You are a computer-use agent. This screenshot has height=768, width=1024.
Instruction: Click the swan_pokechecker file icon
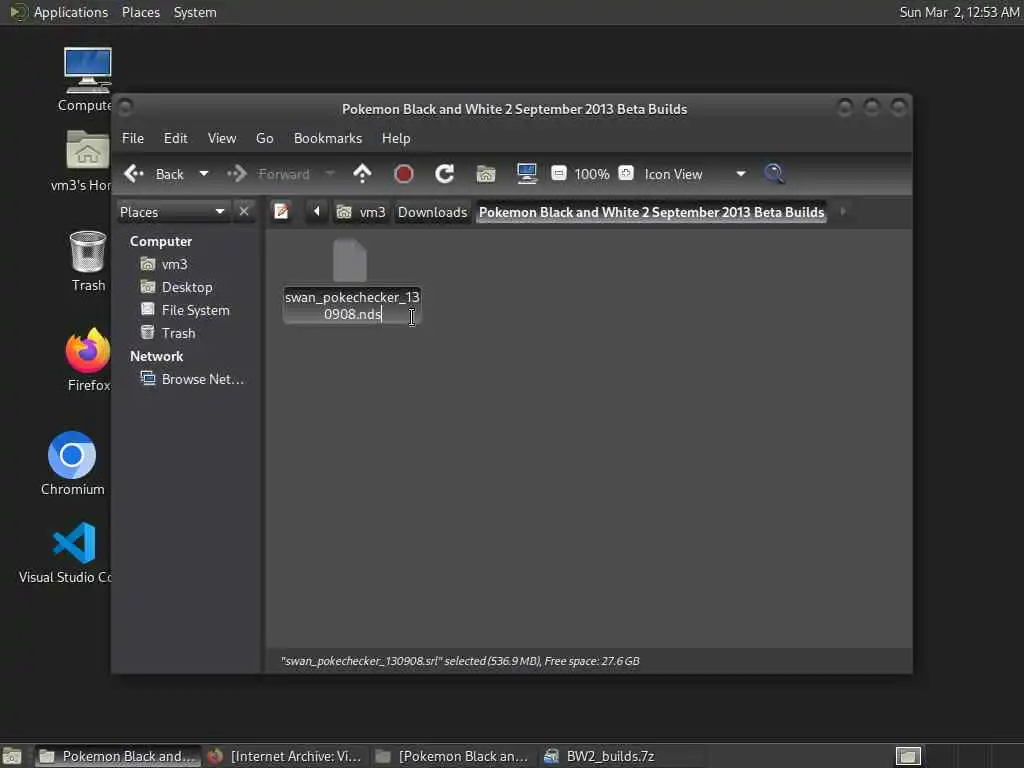tap(350, 260)
